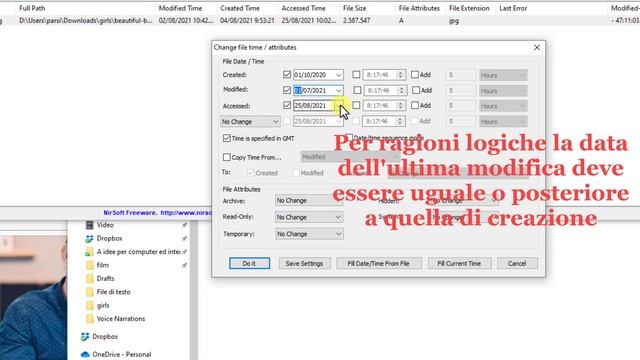This screenshot has height=360, width=640.
Task: Sort by Full Path column header
Action: pyautogui.click(x=85, y=8)
